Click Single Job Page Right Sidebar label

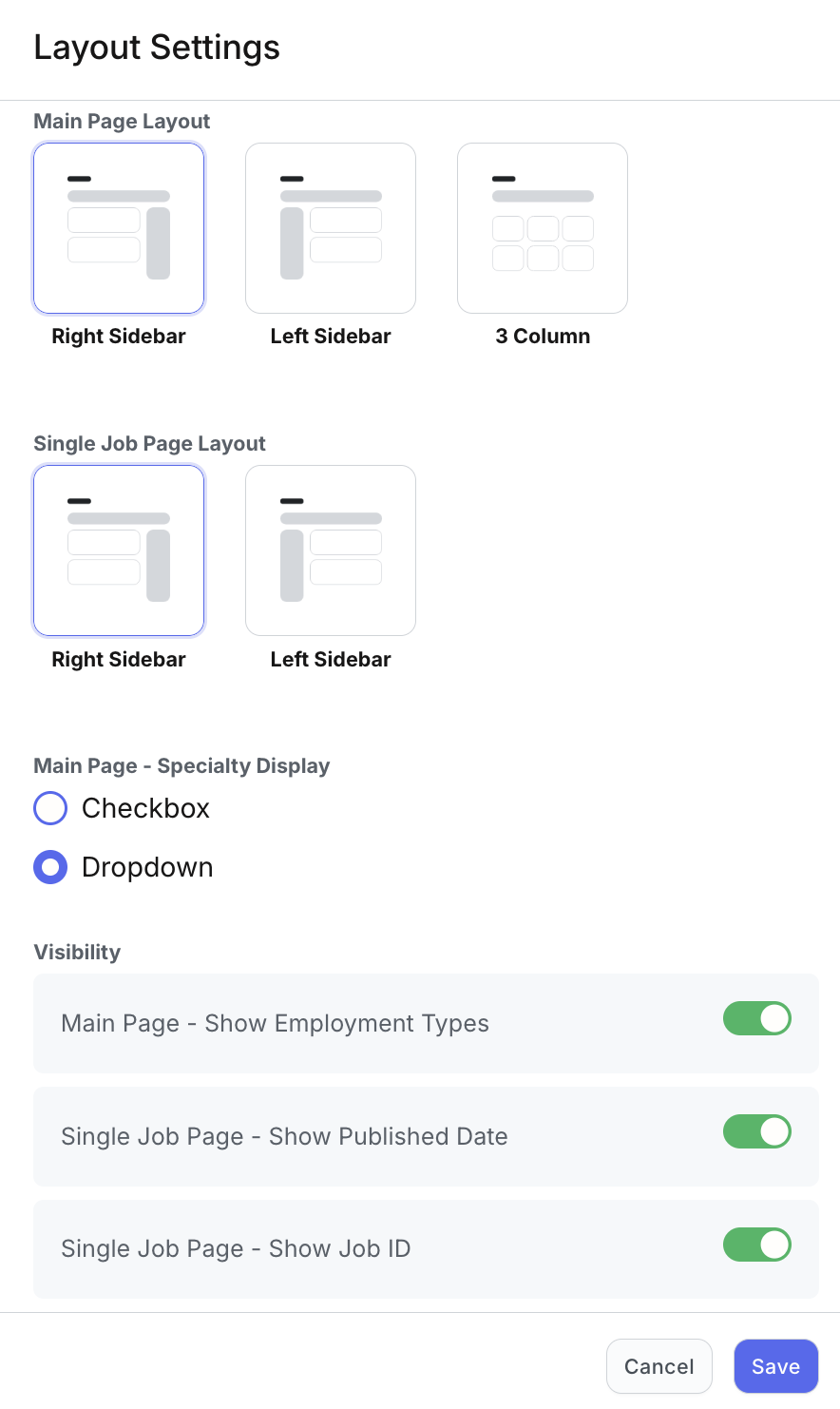pos(119,660)
